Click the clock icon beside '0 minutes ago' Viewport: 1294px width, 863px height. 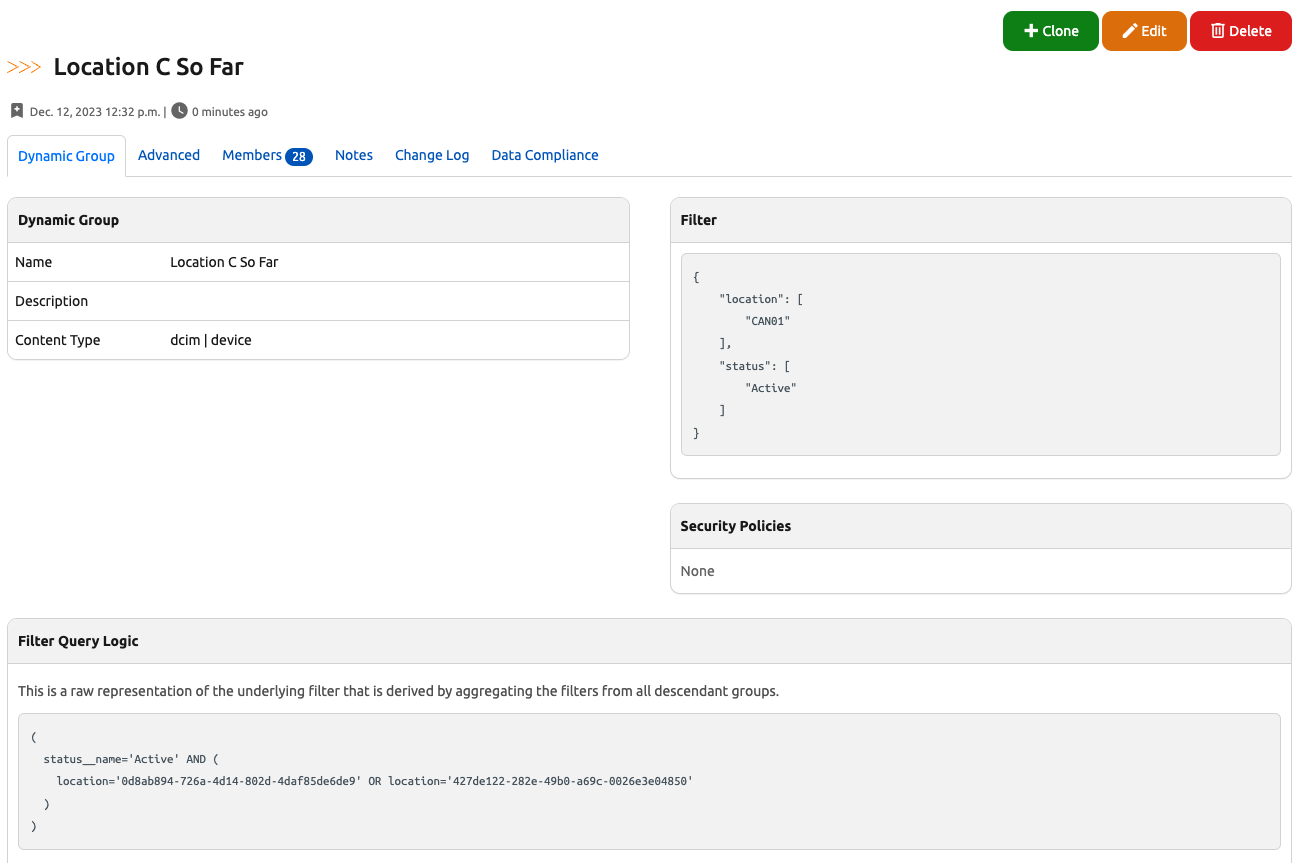click(179, 111)
